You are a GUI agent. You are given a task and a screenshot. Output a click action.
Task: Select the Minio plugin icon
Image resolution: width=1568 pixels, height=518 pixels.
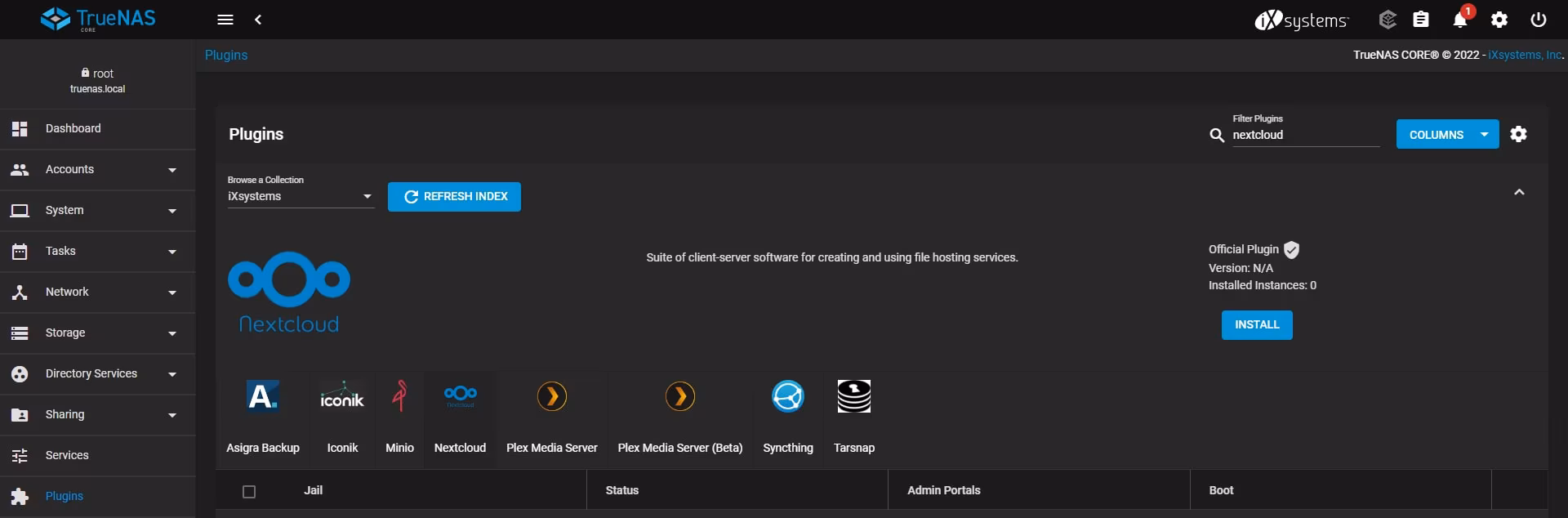399,397
